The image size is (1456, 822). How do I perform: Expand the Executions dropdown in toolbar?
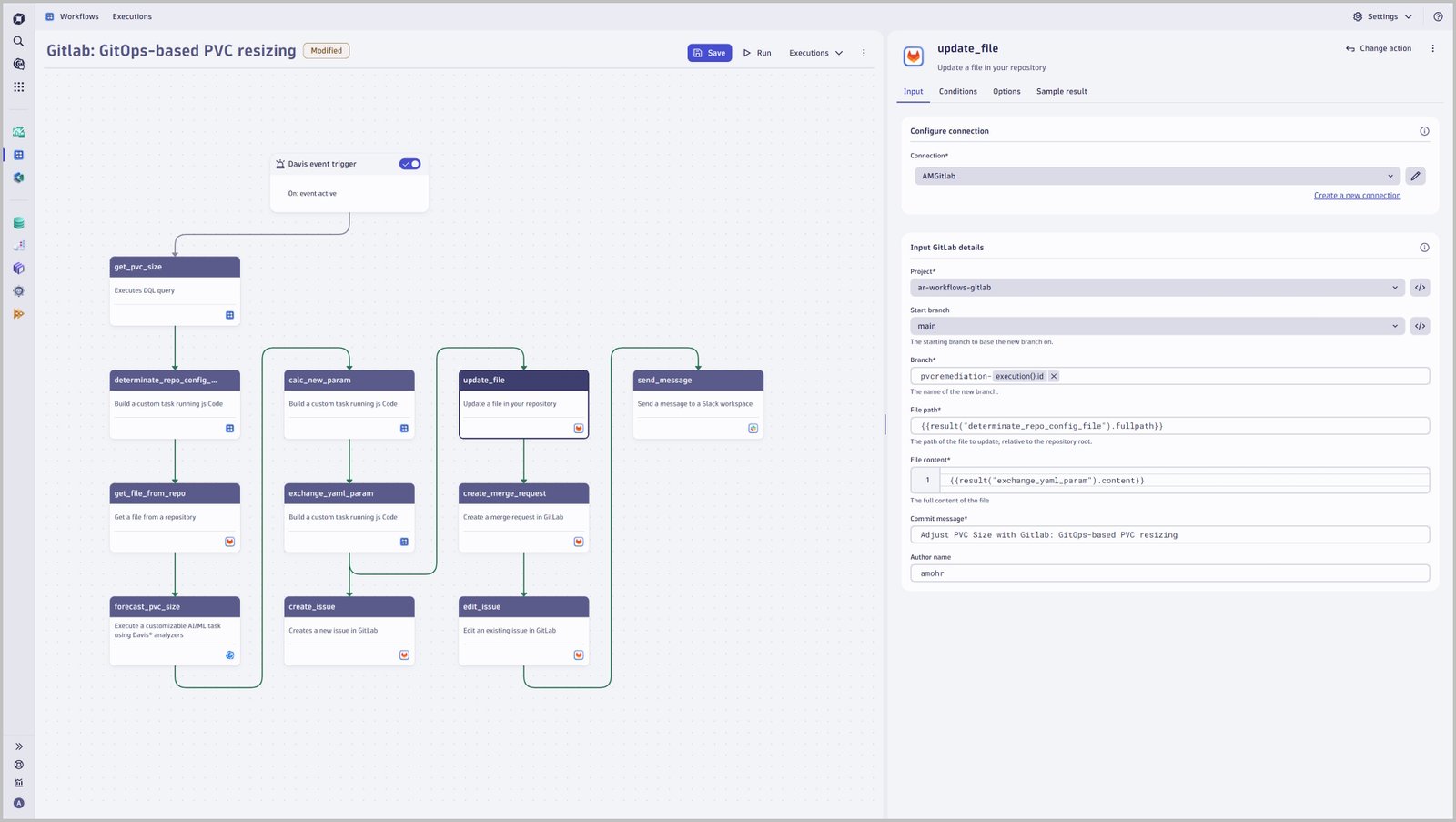[815, 53]
